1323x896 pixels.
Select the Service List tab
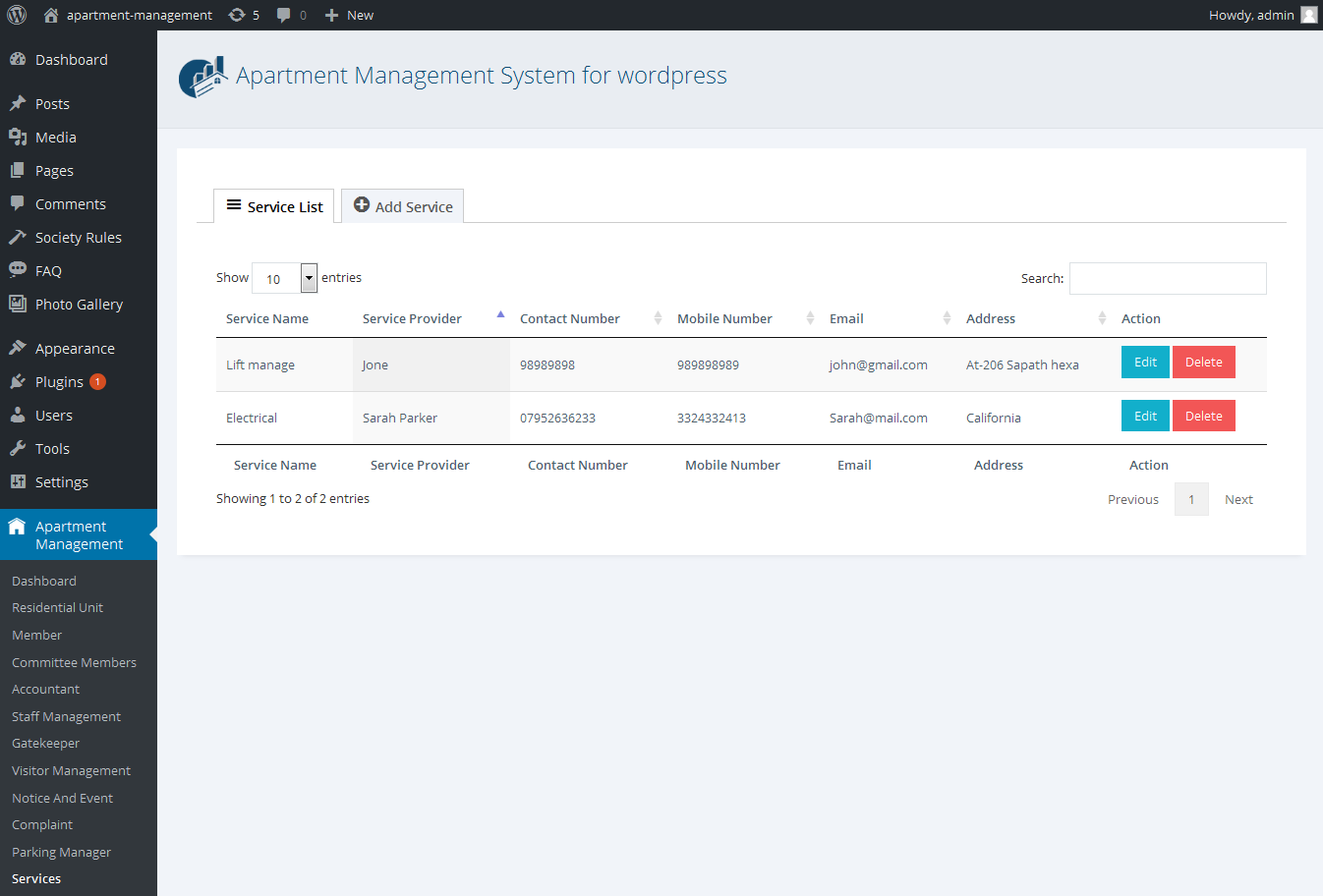274,206
